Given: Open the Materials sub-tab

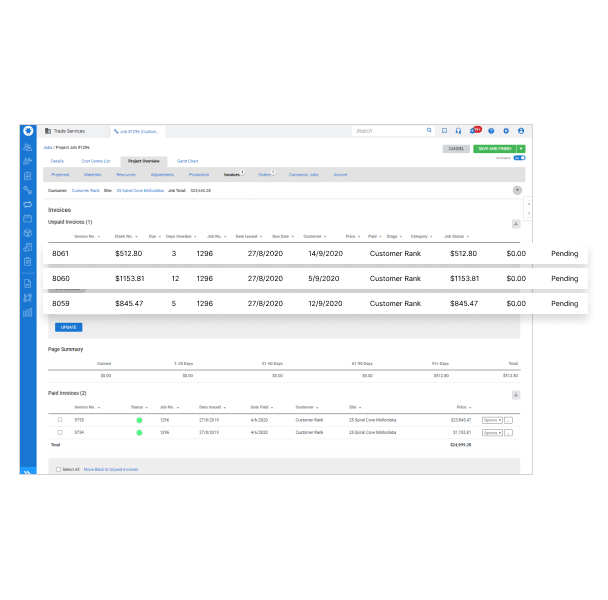Looking at the screenshot, I should point(92,175).
